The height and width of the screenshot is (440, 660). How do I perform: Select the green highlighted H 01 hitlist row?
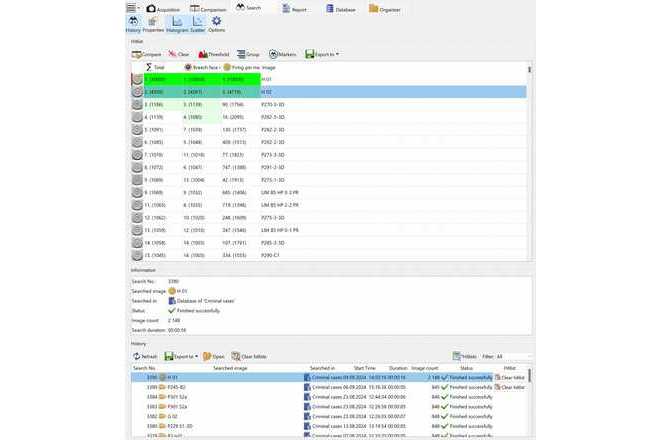(200, 78)
